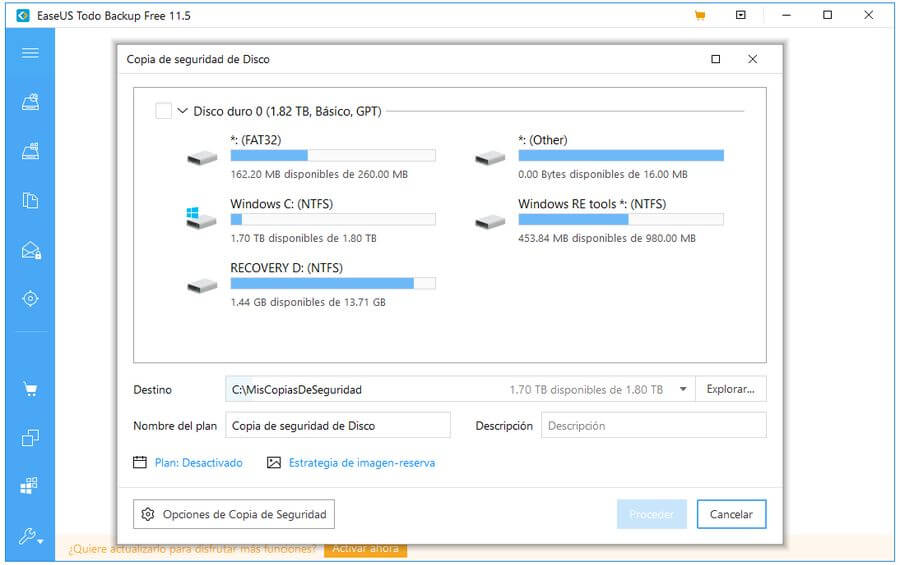Click the "Disco duro 0 (1.82 TB, Básico, GPT)" label

pyautogui.click(x=288, y=111)
